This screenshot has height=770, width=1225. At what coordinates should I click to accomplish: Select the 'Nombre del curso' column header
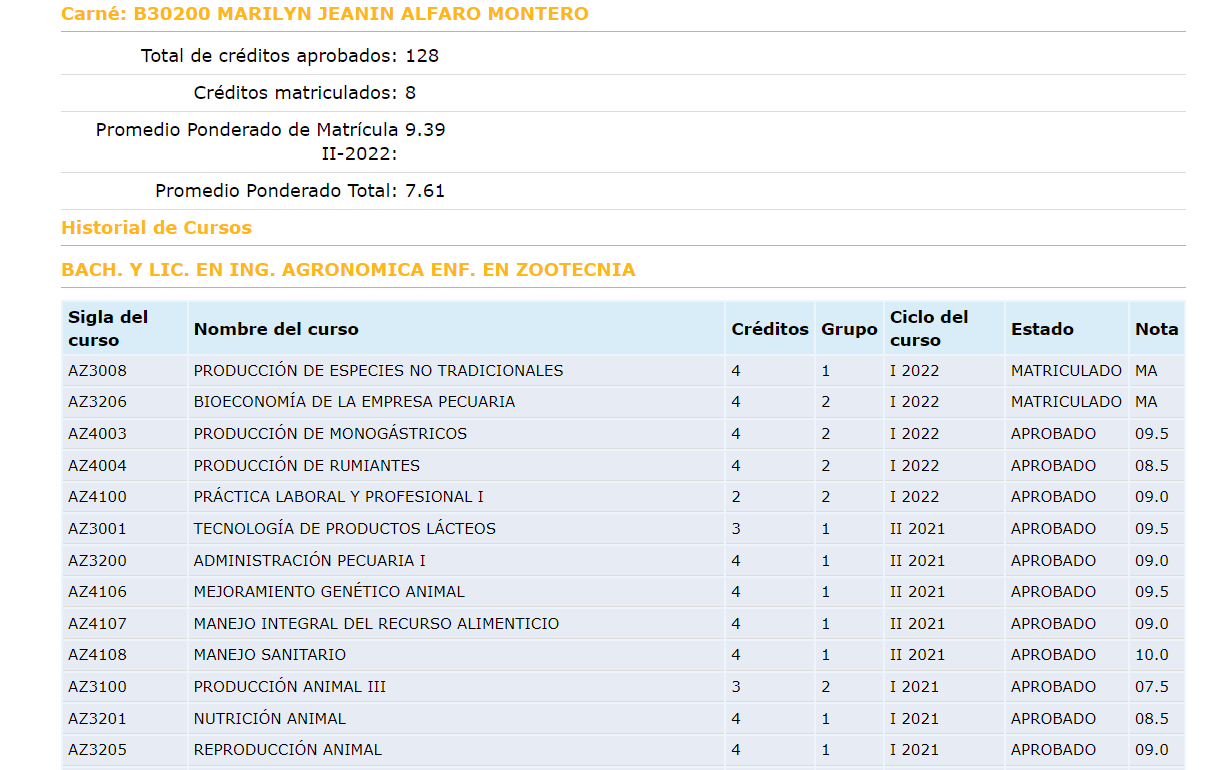(x=276, y=329)
